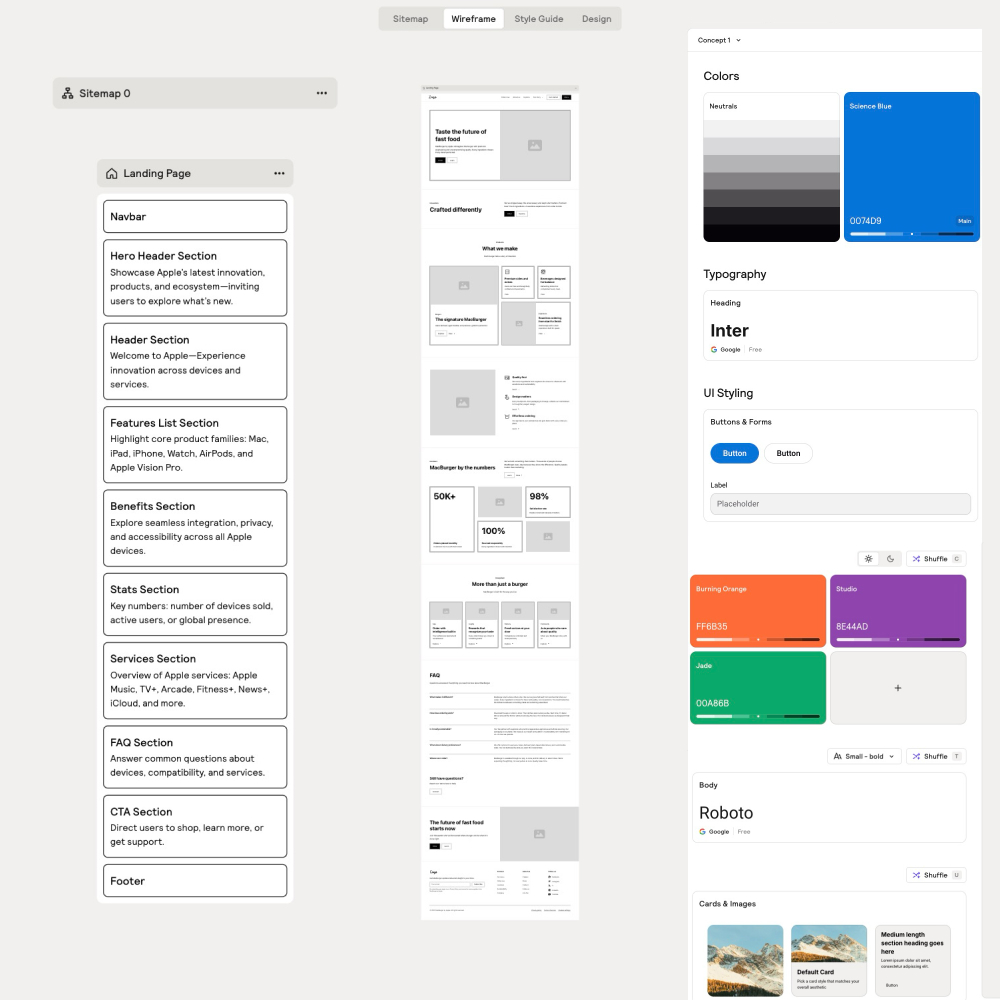Screen dimensions: 1000x1000
Task: Click the full mountain image card sample
Action: (x=745, y=960)
